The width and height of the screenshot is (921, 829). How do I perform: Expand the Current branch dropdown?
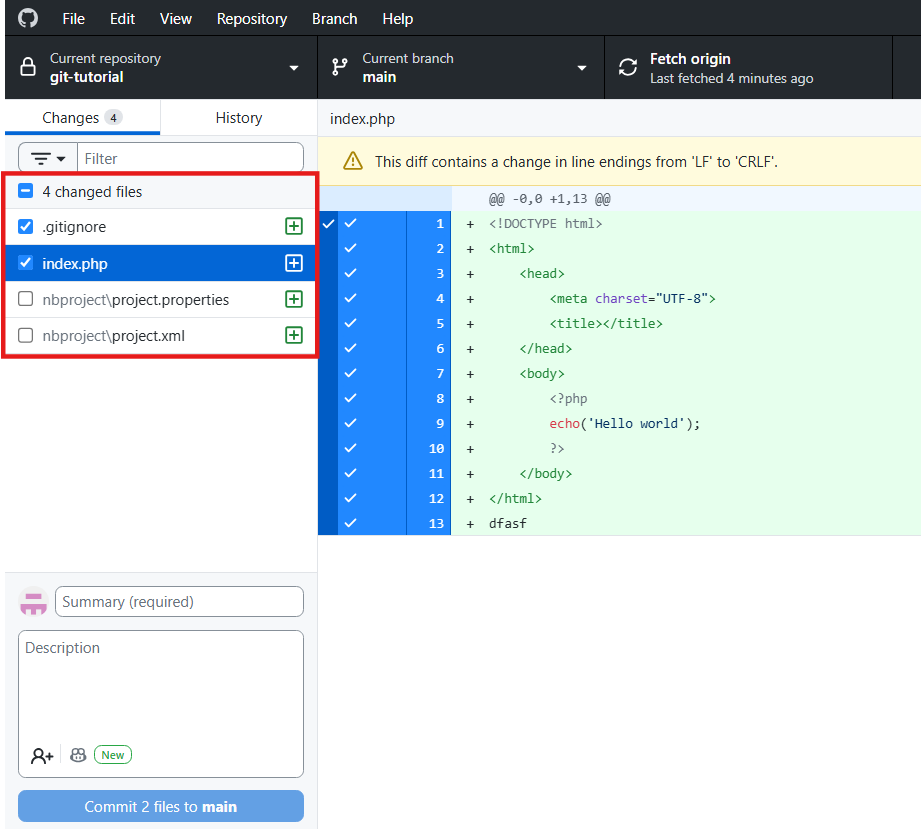460,68
